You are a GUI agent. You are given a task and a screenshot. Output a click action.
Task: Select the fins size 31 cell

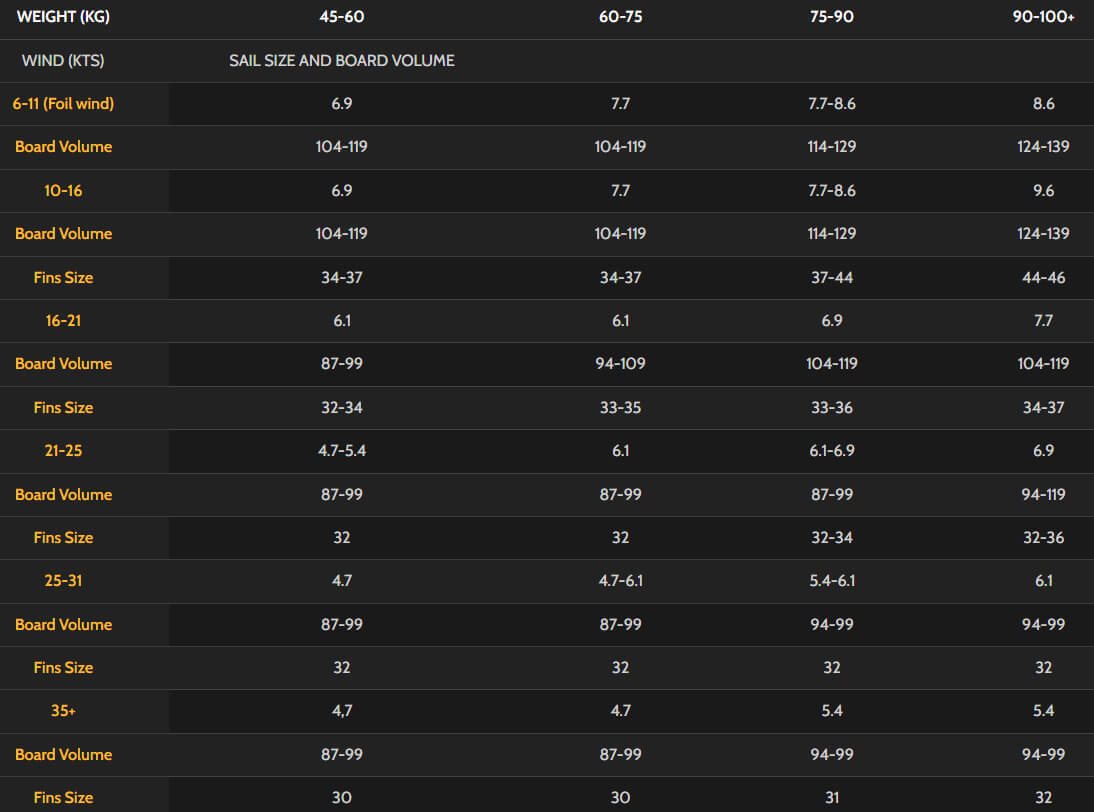831,797
